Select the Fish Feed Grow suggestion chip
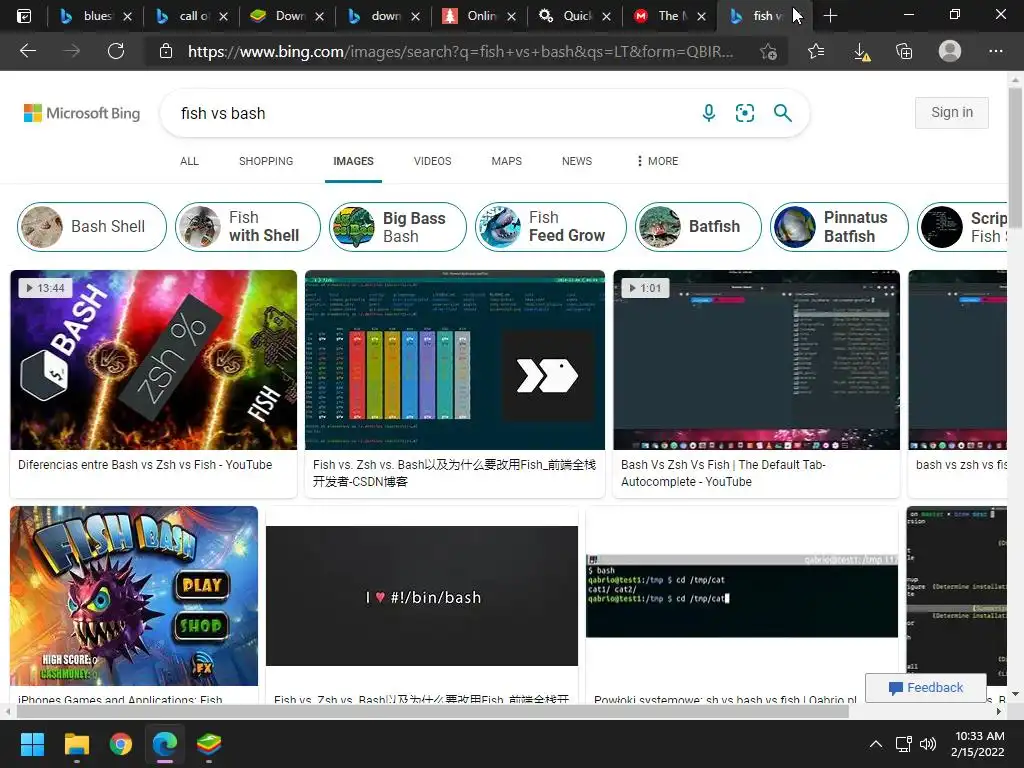The width and height of the screenshot is (1024, 768). (x=551, y=227)
